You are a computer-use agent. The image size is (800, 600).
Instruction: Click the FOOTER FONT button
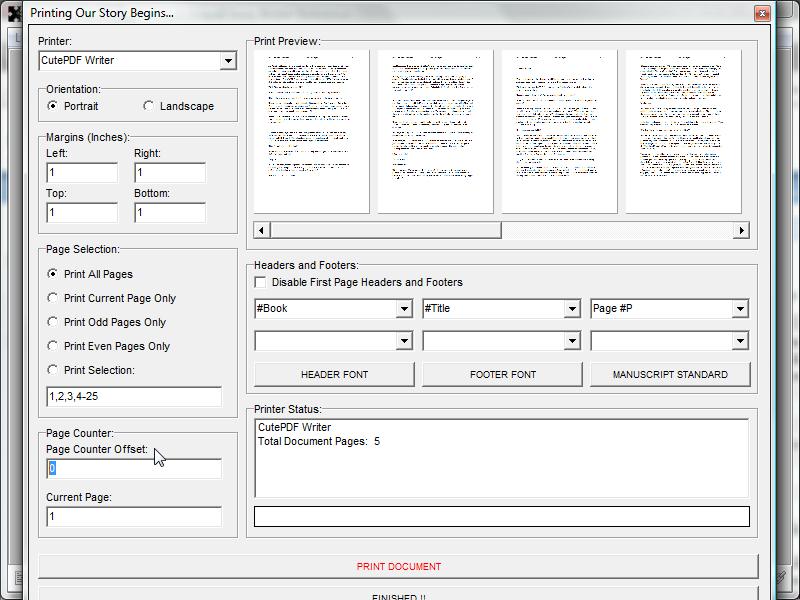502,374
